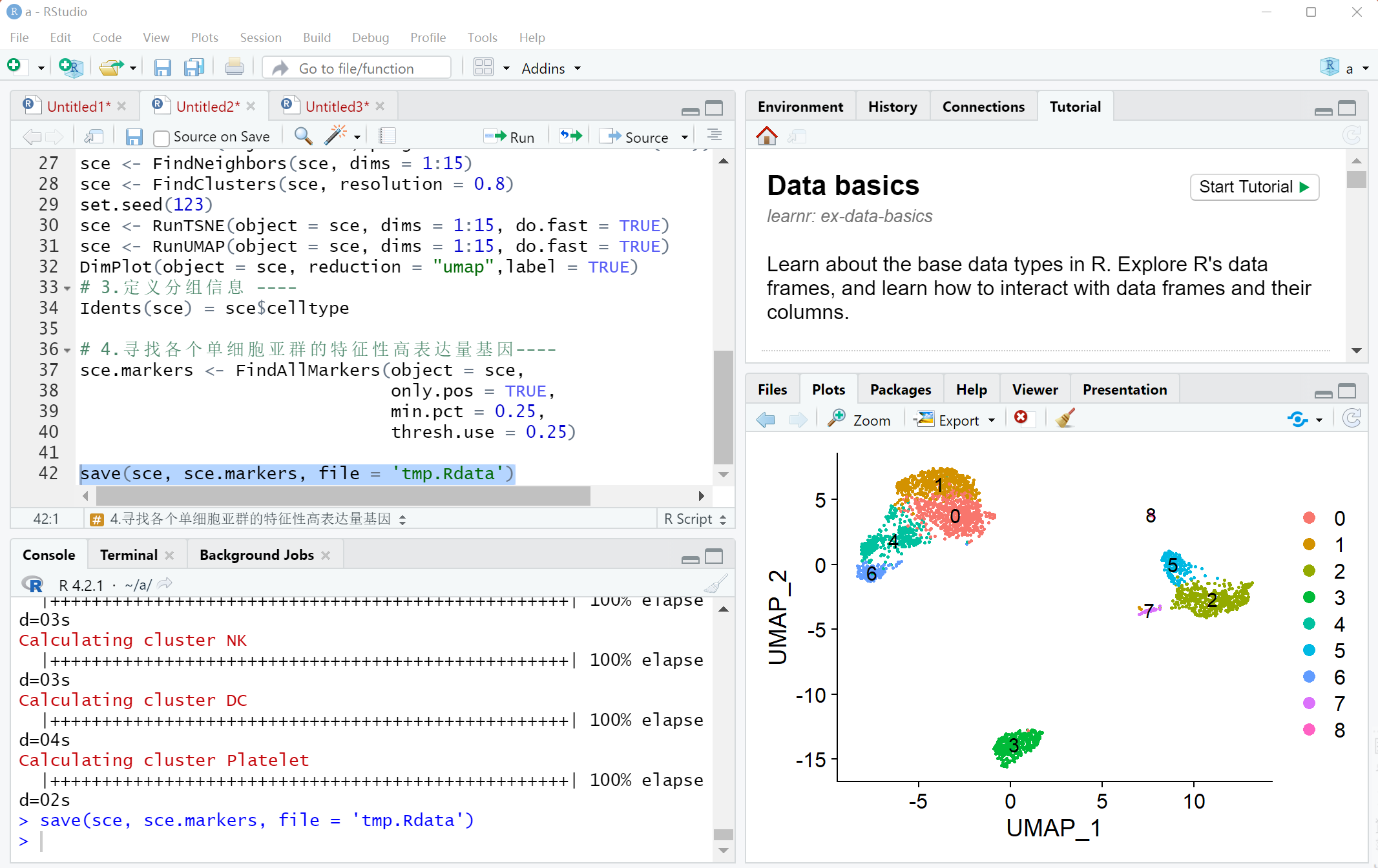Click the Go to file/function field
The image size is (1378, 868).
point(357,68)
